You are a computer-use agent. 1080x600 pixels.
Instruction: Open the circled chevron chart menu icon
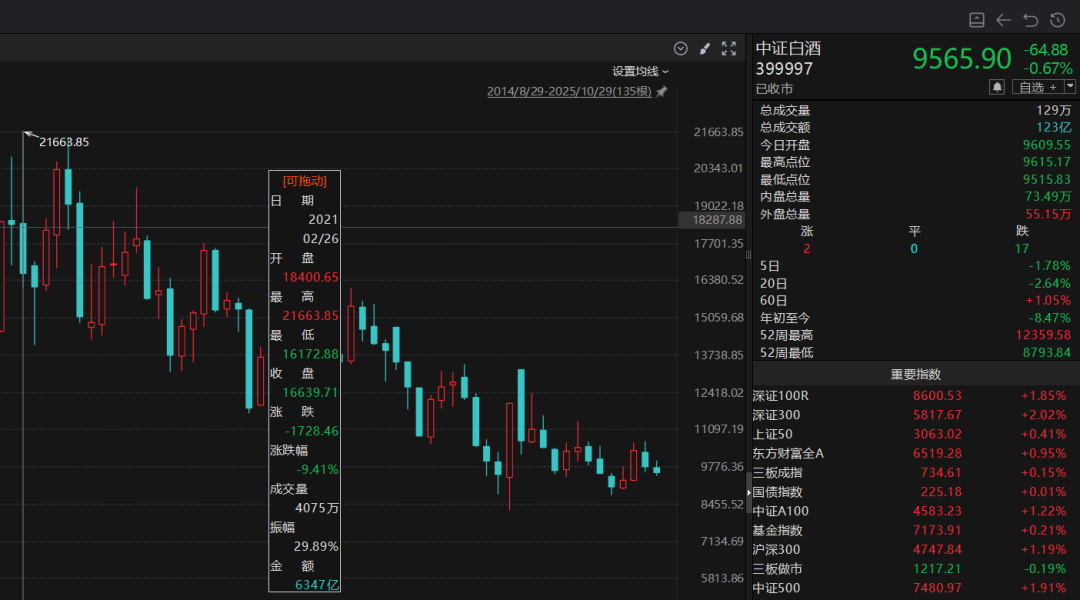(681, 48)
